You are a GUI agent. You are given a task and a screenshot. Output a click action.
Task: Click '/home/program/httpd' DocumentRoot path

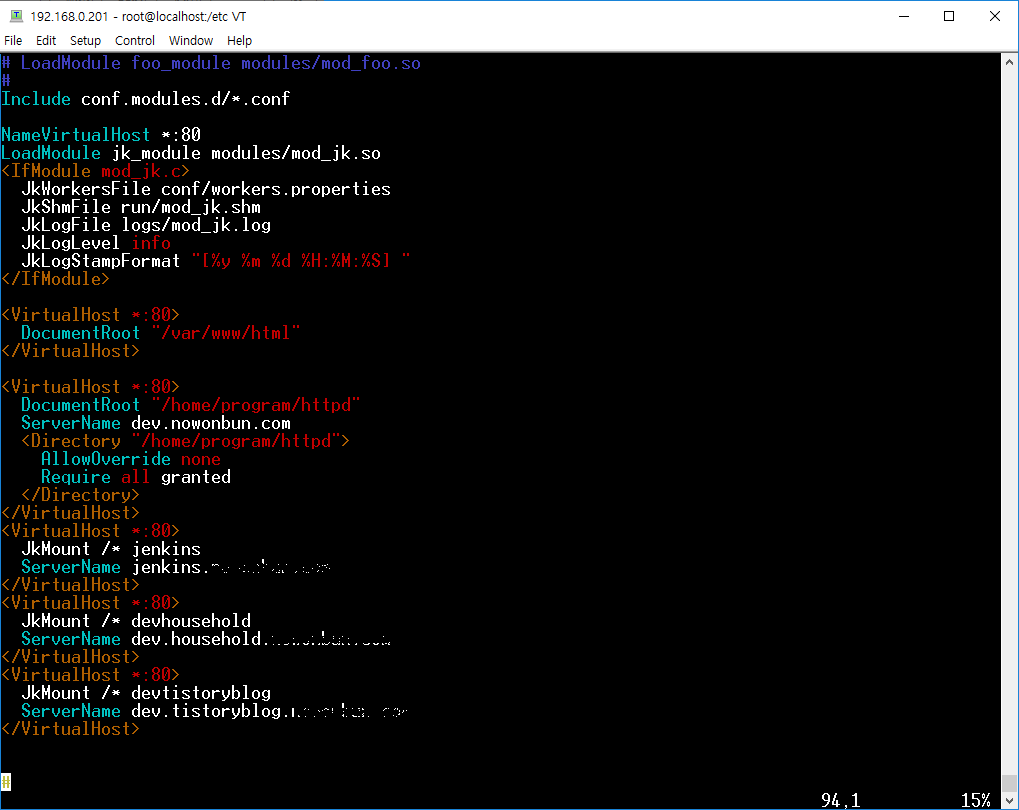255,405
